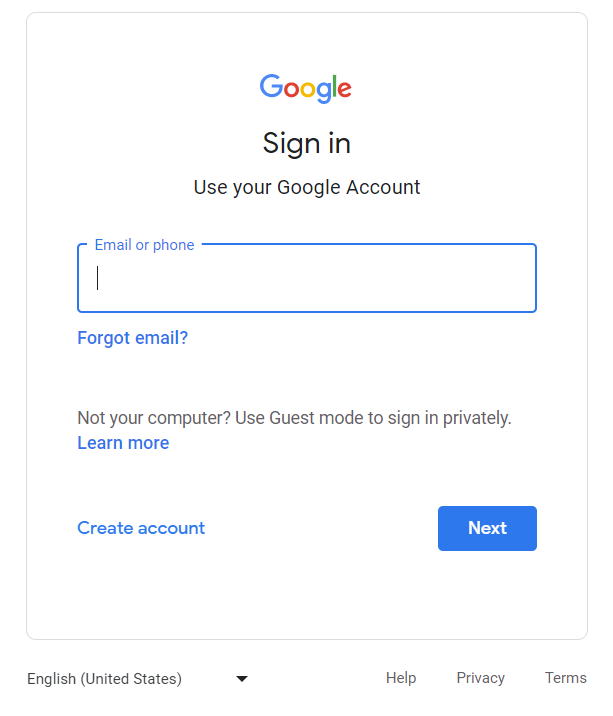Place cursor at blinking text caret

(x=97, y=278)
